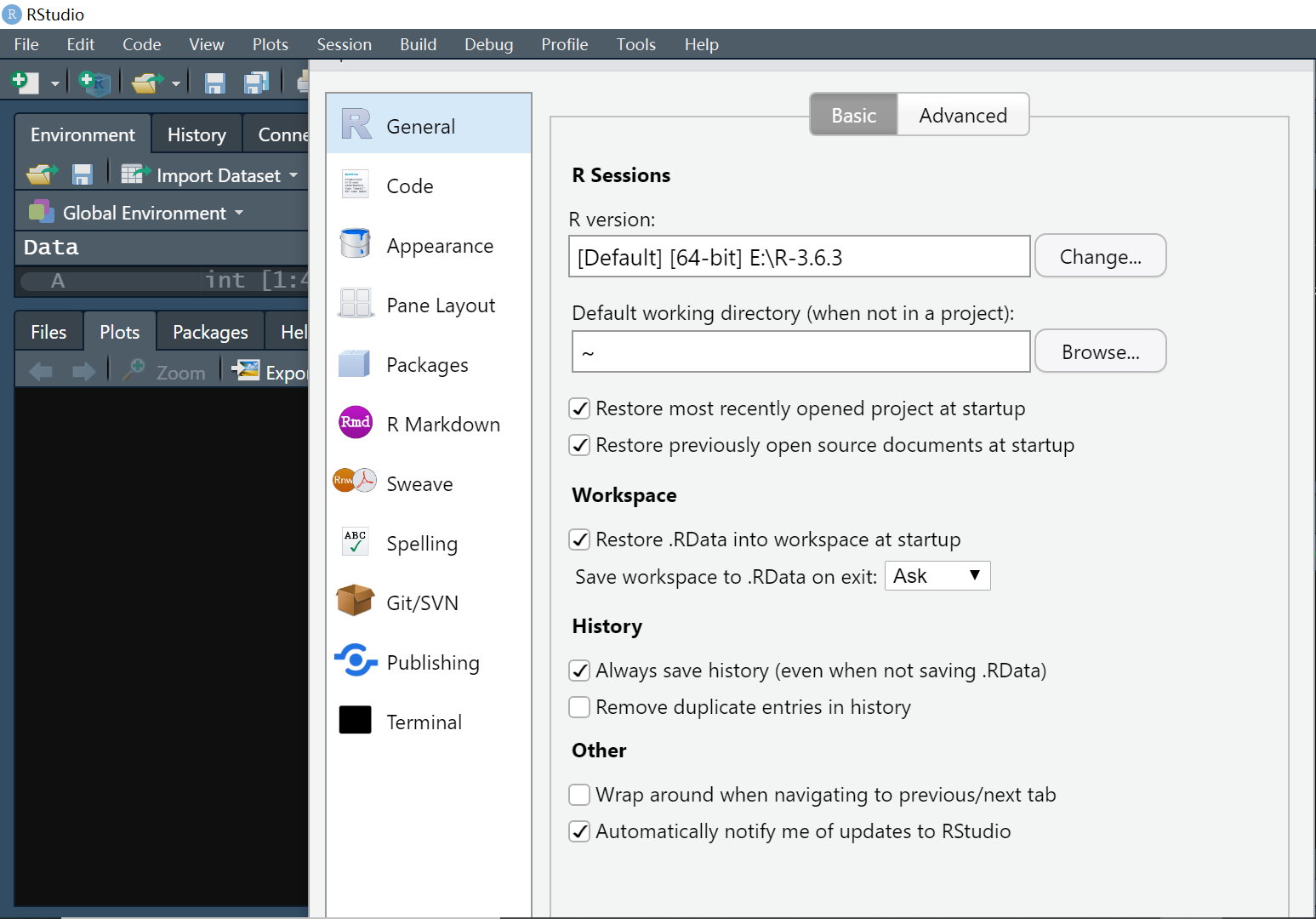Open the New File dropdown arrow
Viewport: 1316px width, 919px height.
coord(55,83)
